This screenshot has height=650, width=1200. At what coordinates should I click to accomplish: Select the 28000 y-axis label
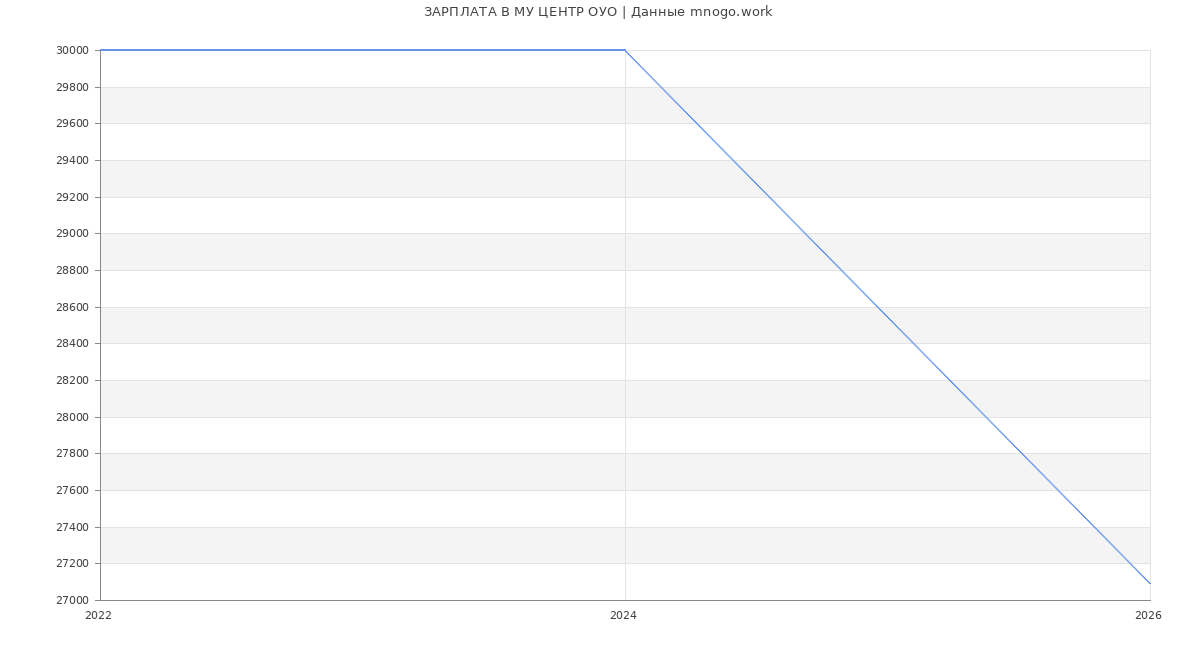[72, 417]
